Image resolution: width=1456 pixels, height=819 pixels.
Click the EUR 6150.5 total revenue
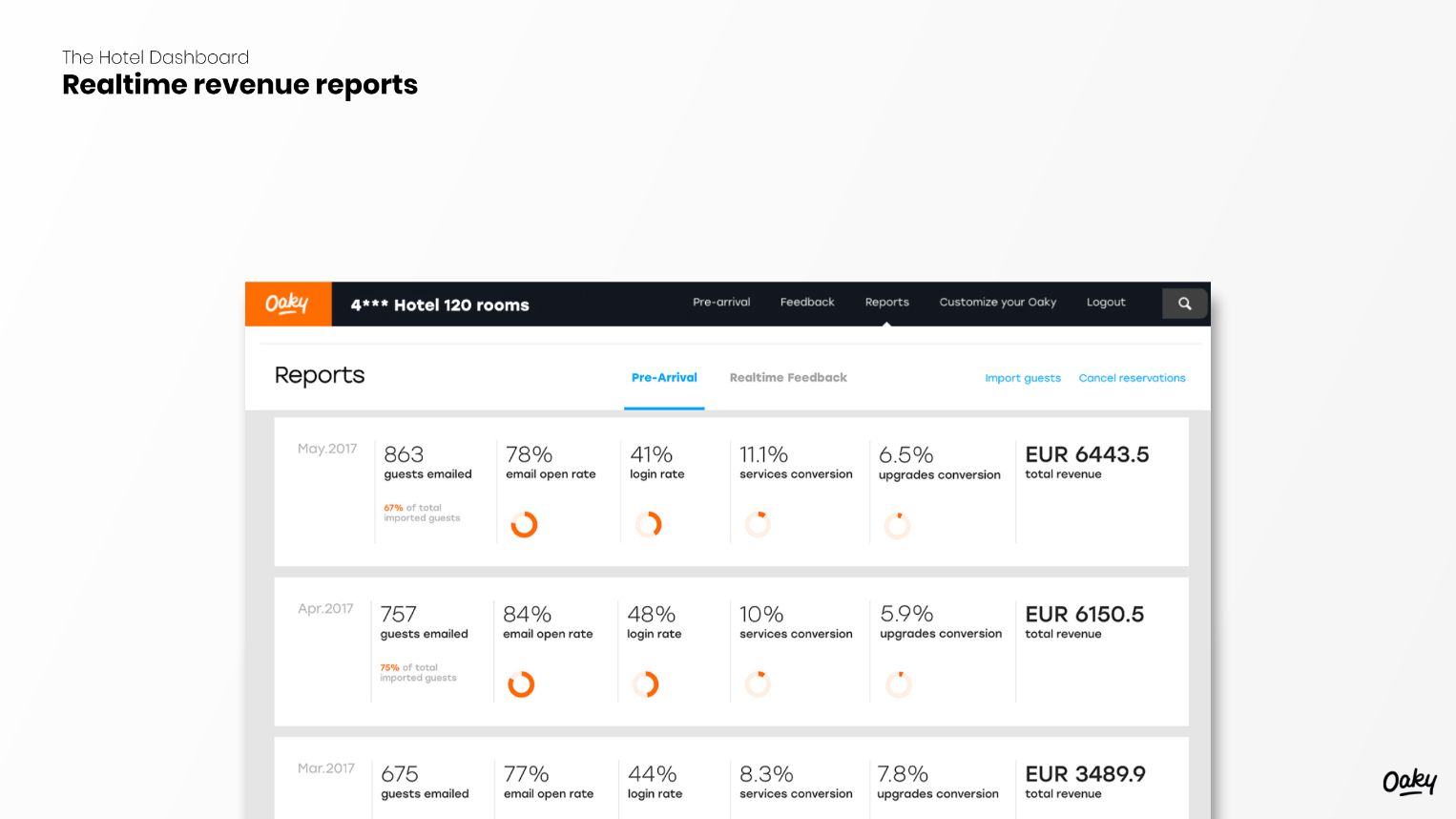point(1085,615)
